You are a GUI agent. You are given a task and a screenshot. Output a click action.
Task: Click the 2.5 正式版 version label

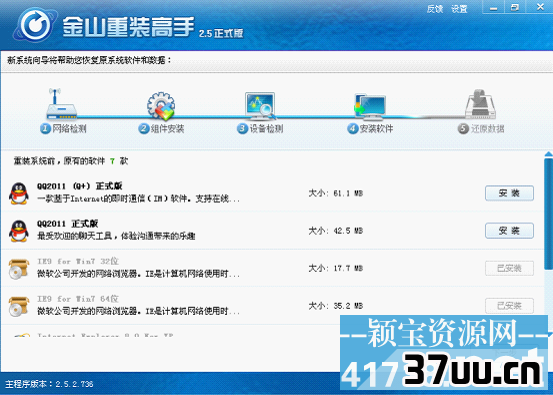pyautogui.click(x=221, y=34)
